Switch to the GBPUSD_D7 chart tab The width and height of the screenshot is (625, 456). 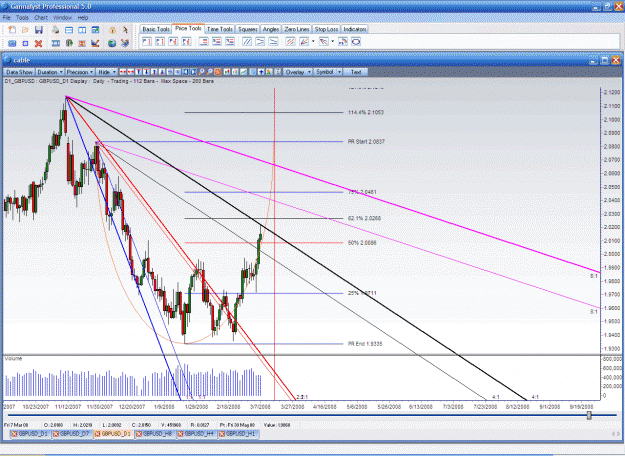click(x=71, y=434)
